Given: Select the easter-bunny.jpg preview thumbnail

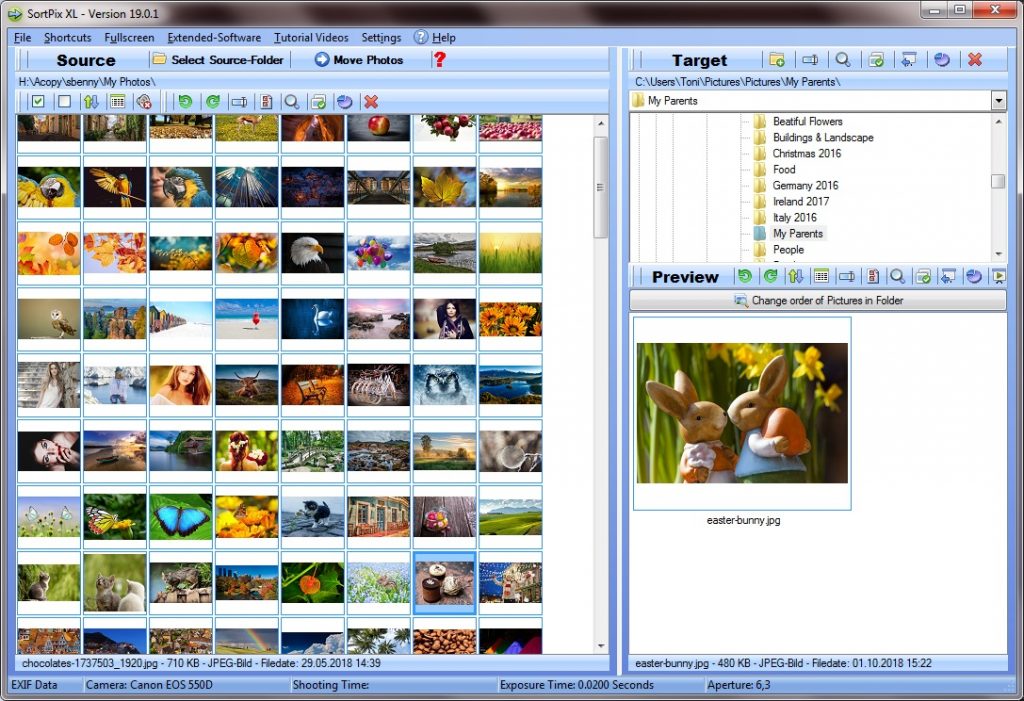Looking at the screenshot, I should coord(741,413).
